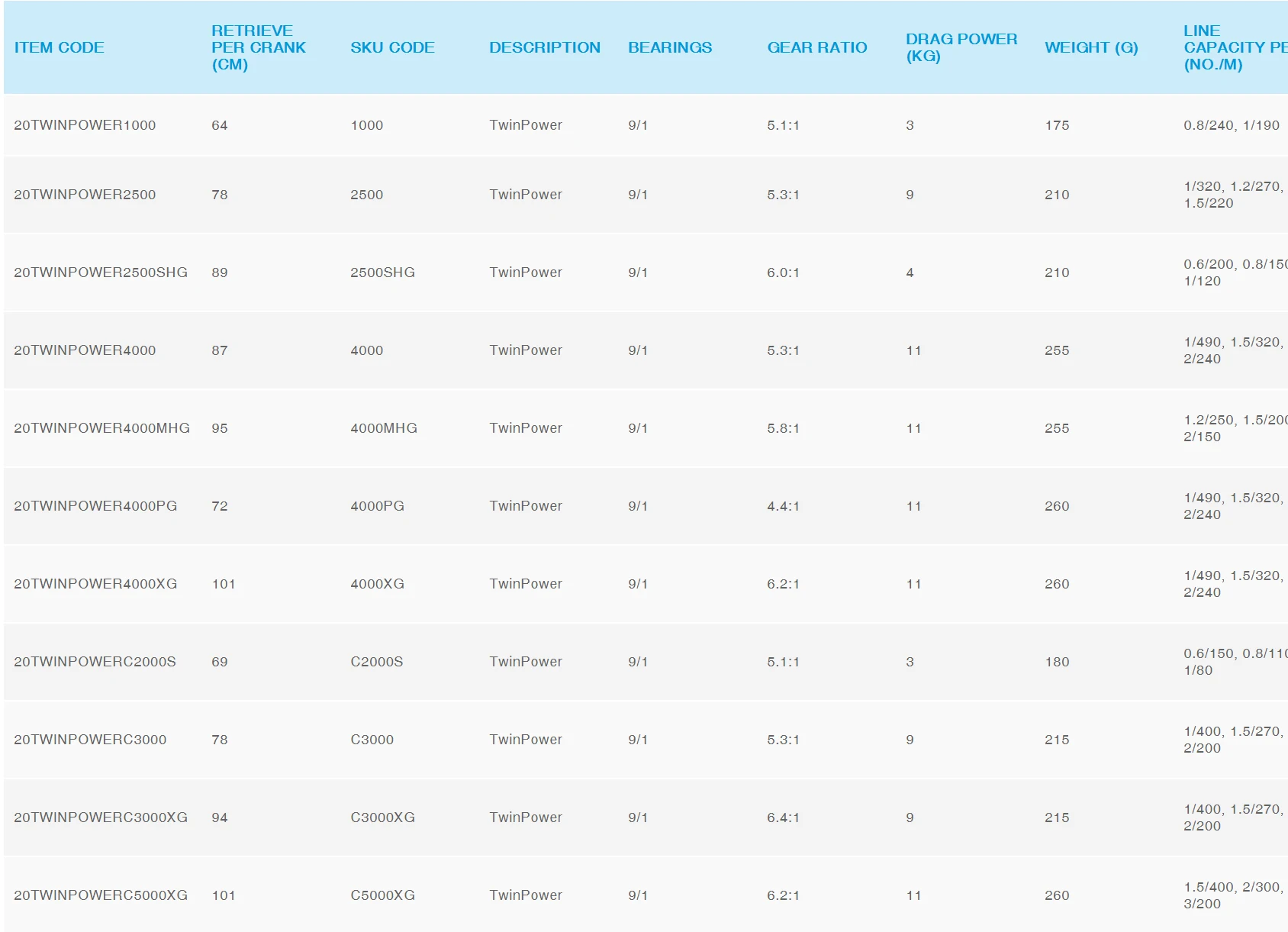Select the 20TWINPOWERC5000XG item code
1288x932 pixels.
[x=101, y=895]
